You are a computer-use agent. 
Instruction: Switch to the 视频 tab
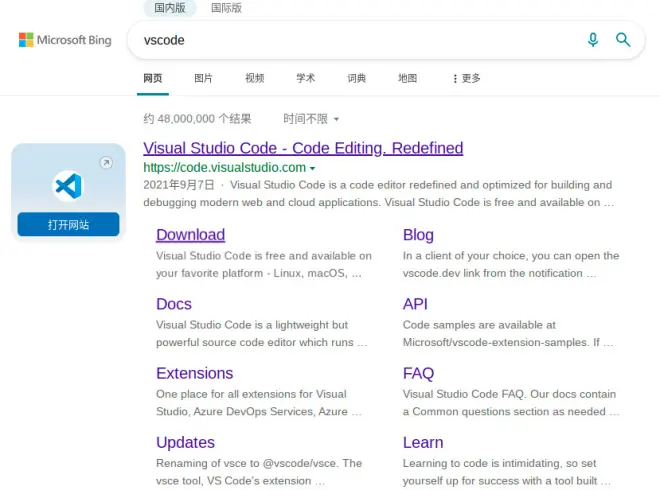[x=255, y=78]
